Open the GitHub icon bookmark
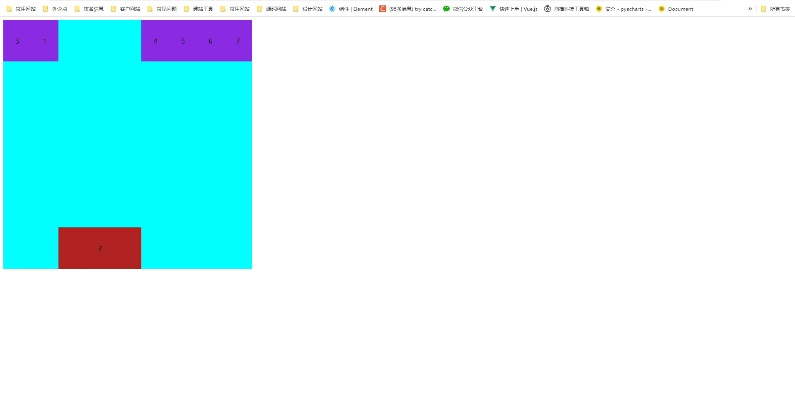Image resolution: width=795 pixels, height=400 pixels. click(566, 8)
